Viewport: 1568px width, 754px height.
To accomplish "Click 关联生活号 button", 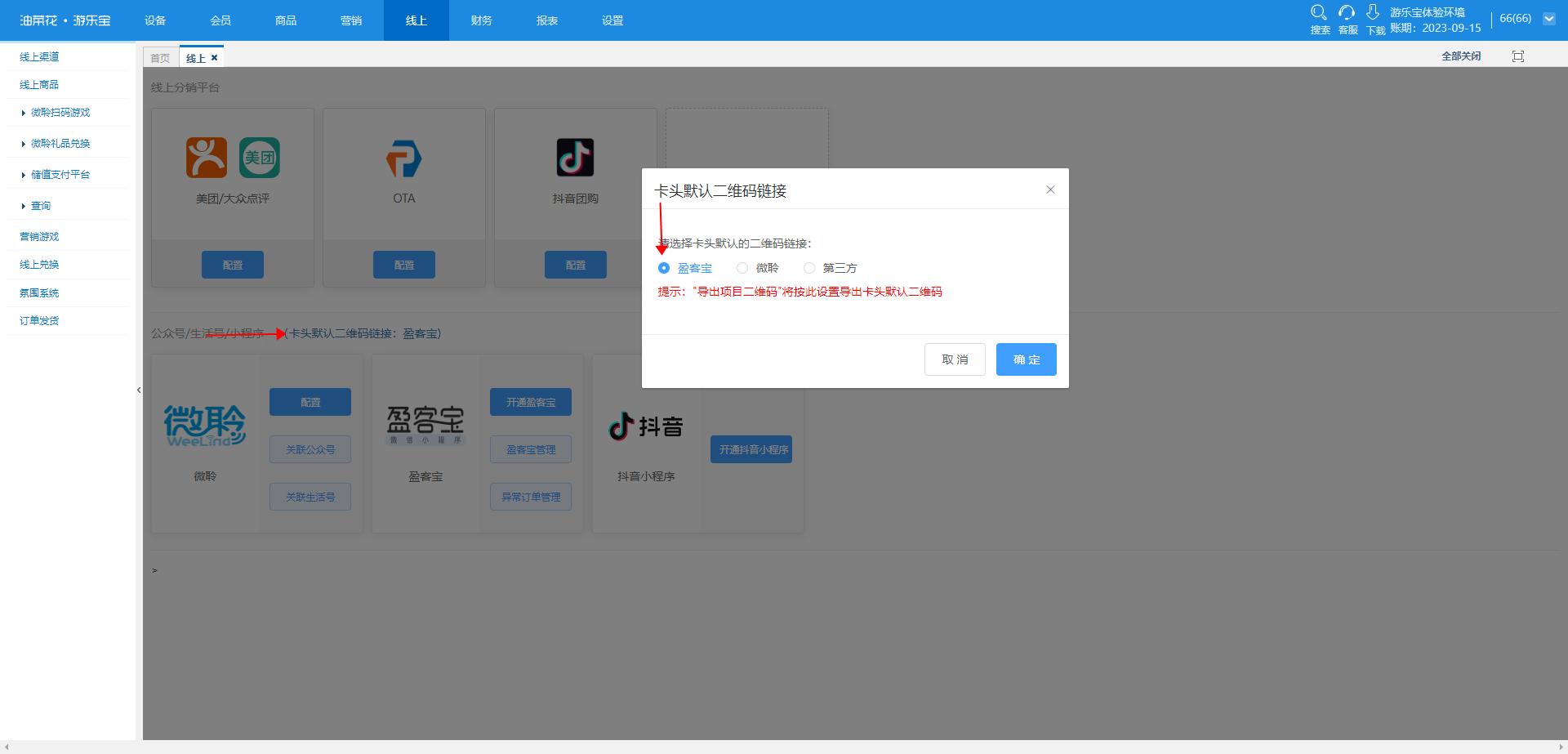I will point(310,497).
